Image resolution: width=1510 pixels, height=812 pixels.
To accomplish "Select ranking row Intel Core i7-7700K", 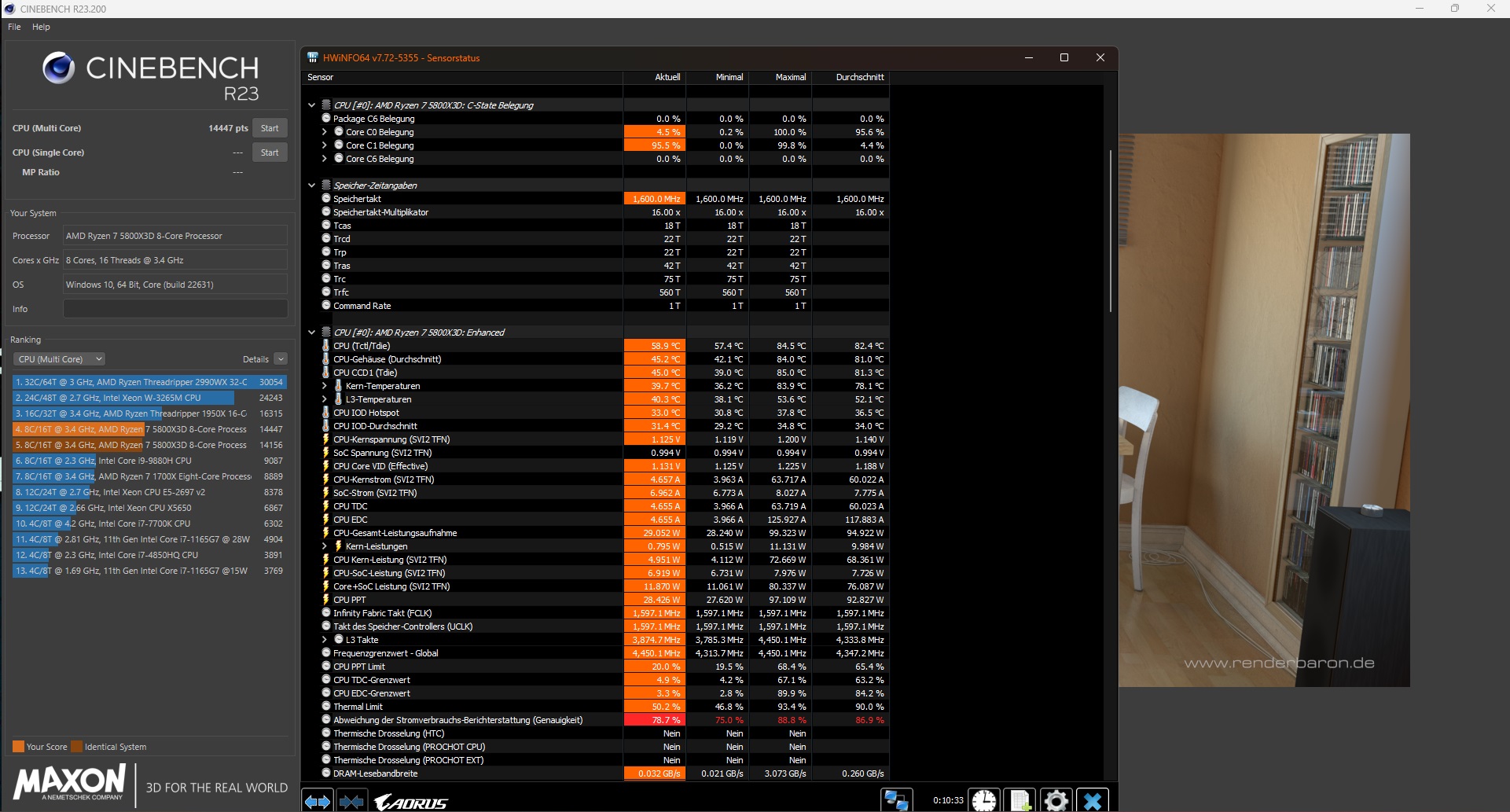I will pyautogui.click(x=149, y=524).
